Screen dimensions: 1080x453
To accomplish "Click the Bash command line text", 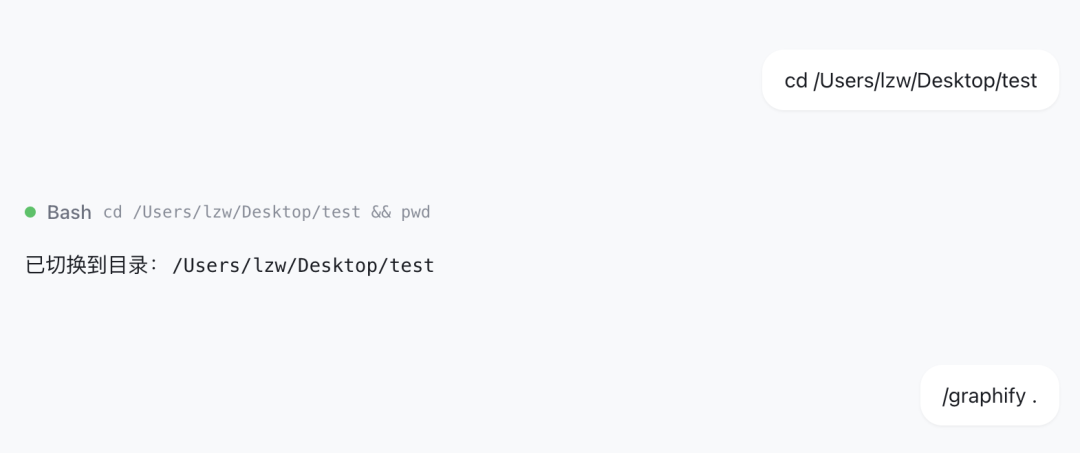I will [266, 212].
